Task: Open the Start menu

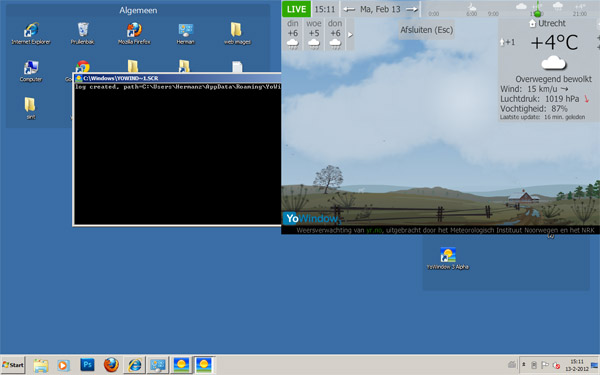Action: 13,365
